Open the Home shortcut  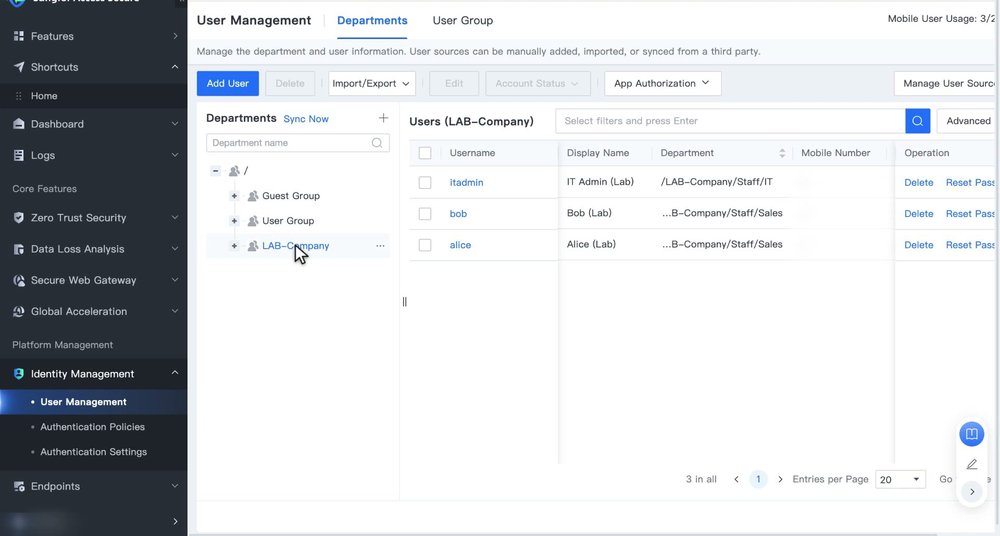click(44, 96)
